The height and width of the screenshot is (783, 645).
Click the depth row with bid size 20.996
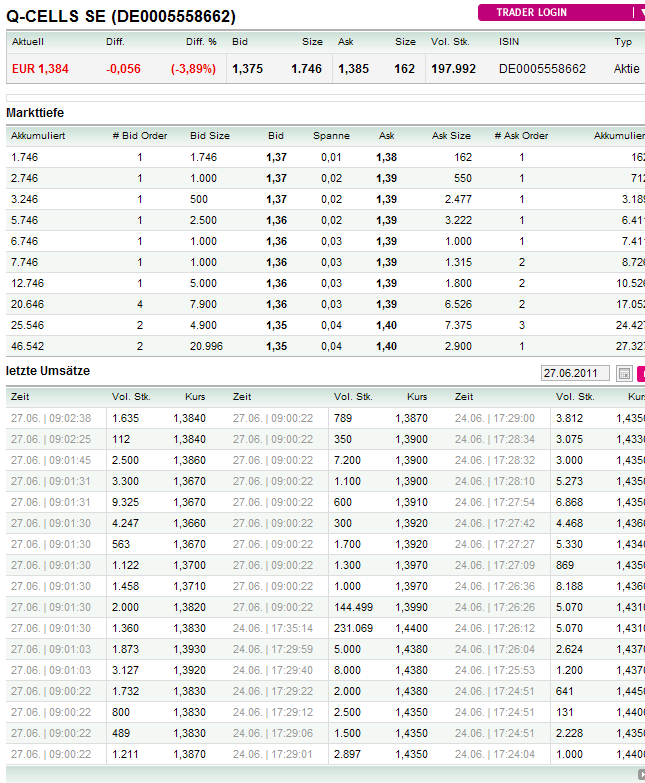click(325, 346)
